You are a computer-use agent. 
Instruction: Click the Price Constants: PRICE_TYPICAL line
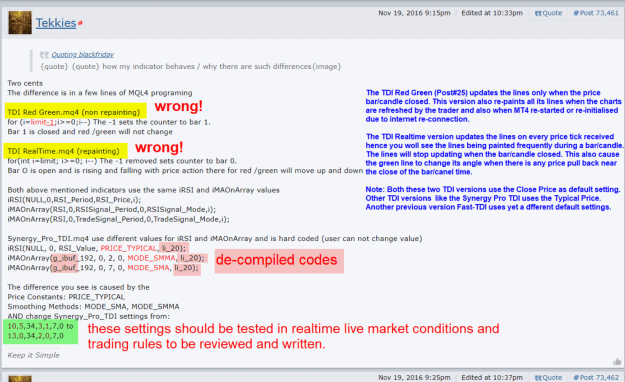click(66, 297)
